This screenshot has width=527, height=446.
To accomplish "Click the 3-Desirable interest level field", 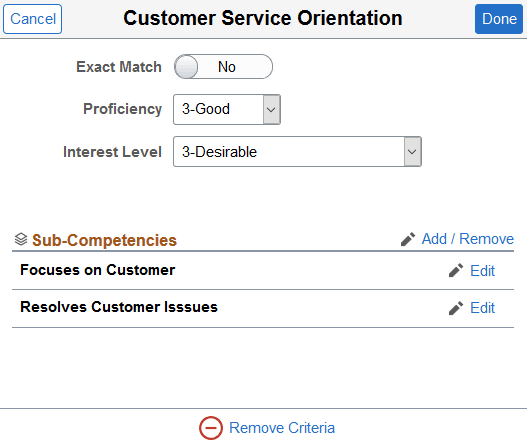I will click(x=297, y=152).
